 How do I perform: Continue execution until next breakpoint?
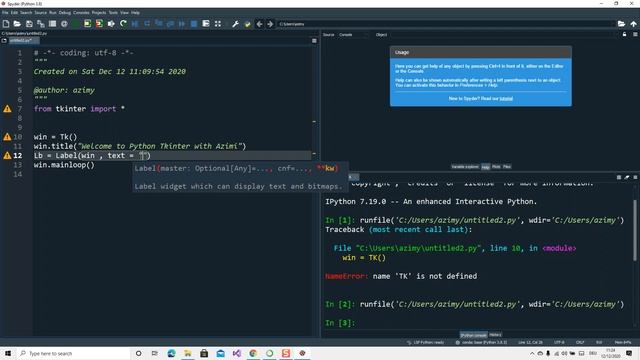[x=182, y=24]
